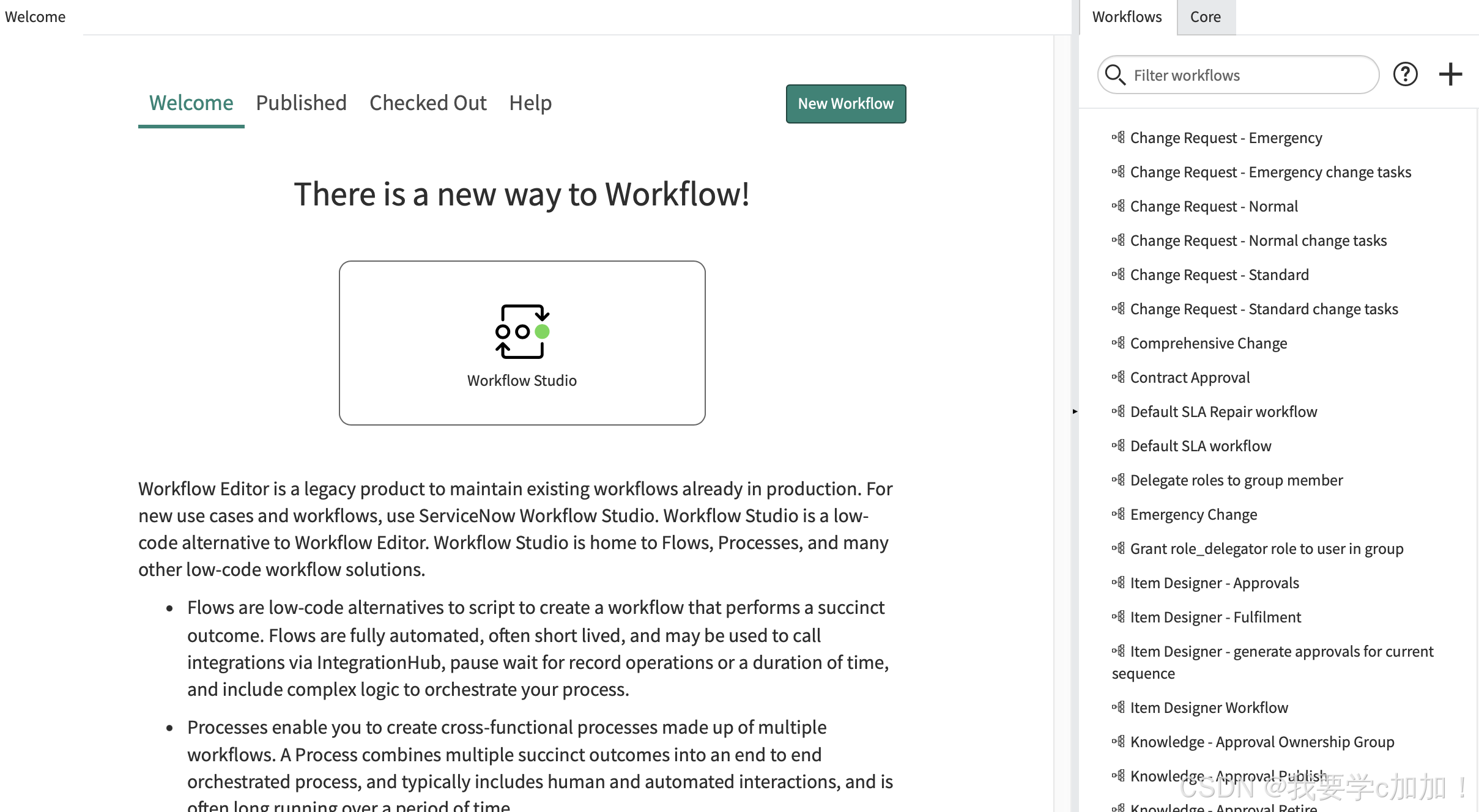
Task: Switch to the Core panel tab
Action: click(1205, 17)
